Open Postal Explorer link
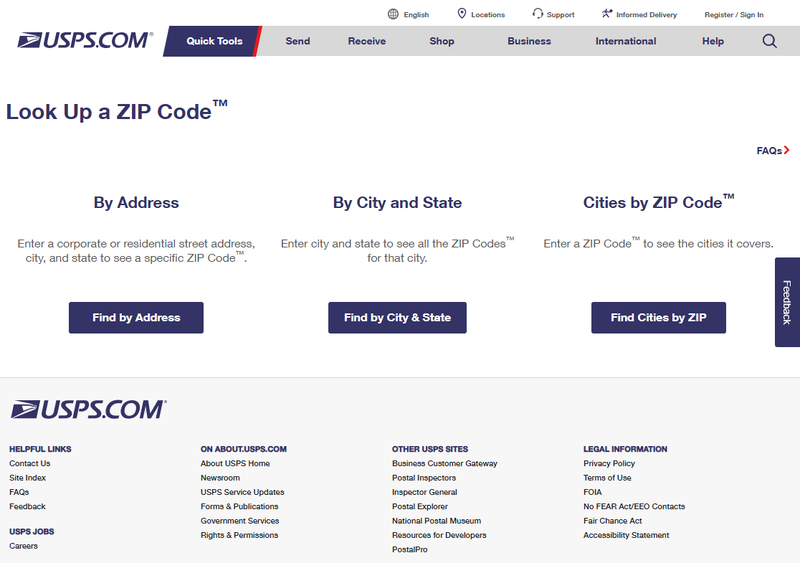The height and width of the screenshot is (563, 800). pyautogui.click(x=420, y=506)
